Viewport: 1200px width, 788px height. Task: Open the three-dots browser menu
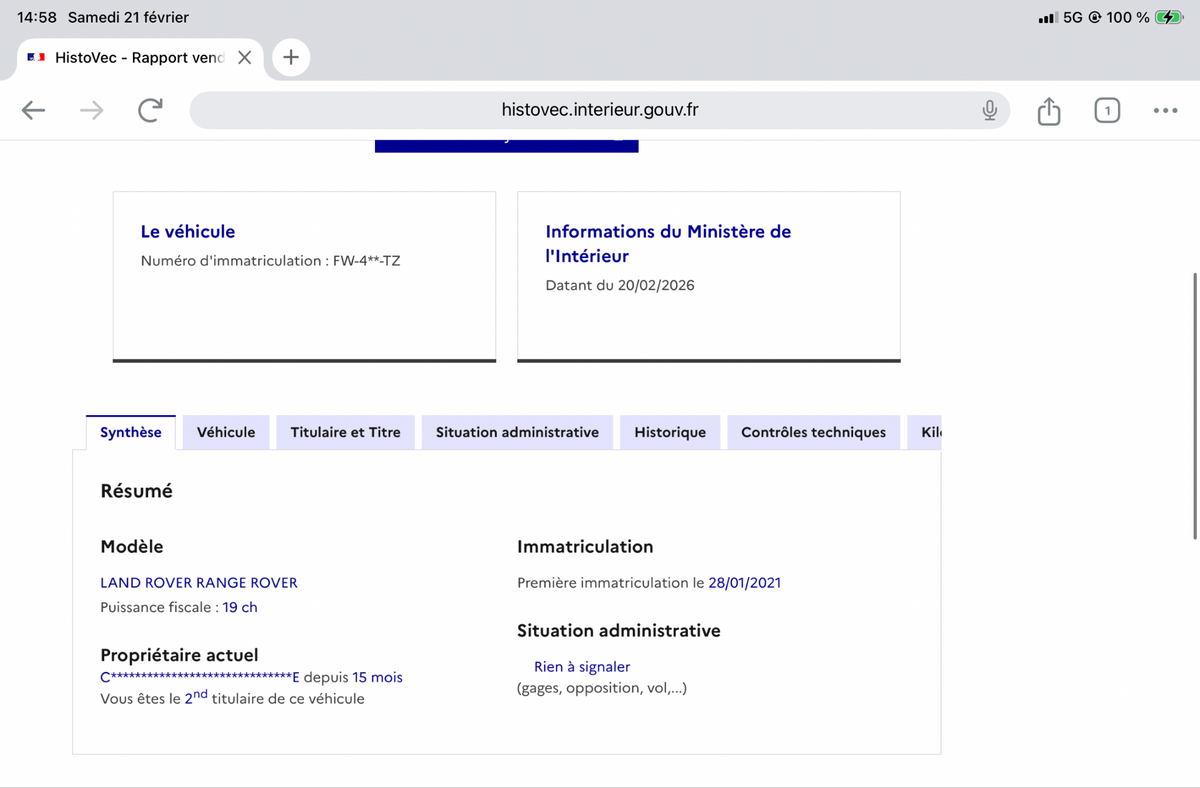click(1165, 110)
